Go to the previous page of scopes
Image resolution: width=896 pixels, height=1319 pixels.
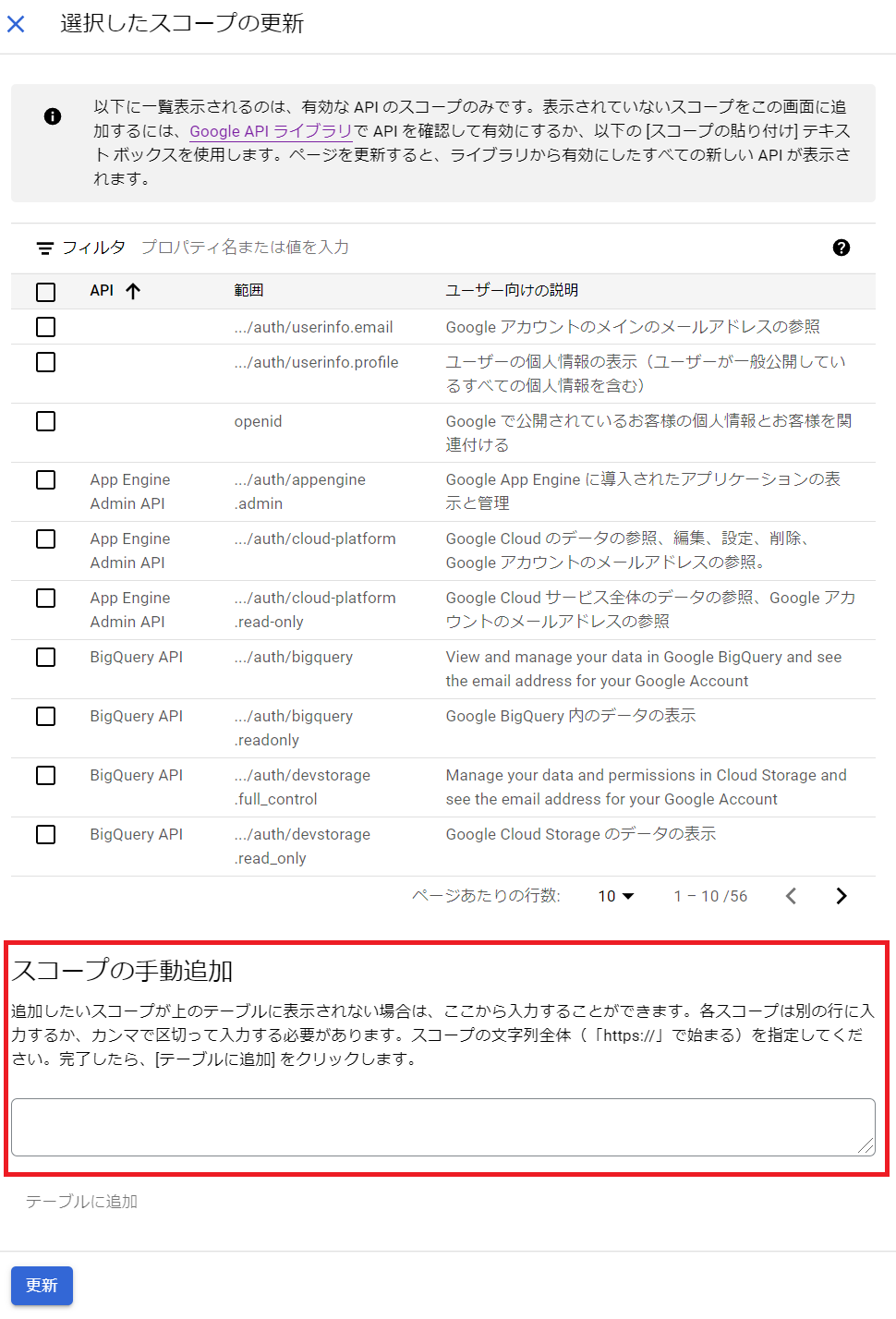point(791,896)
